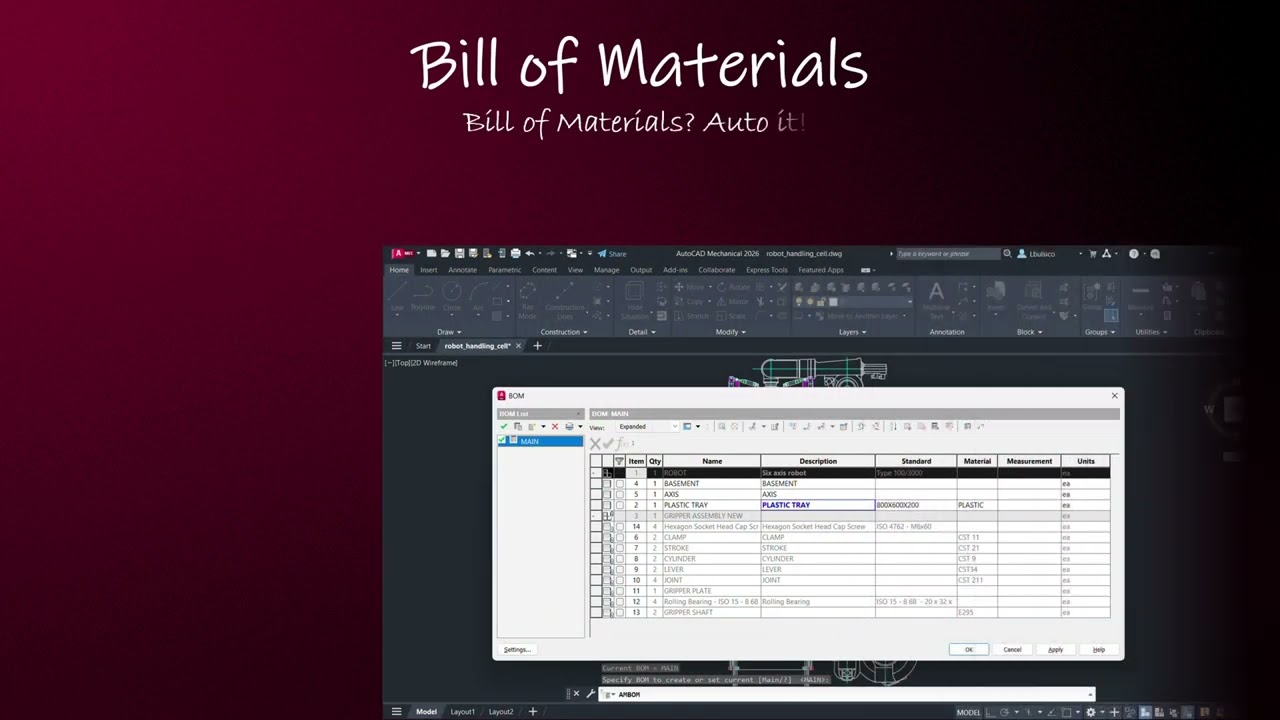The width and height of the screenshot is (1280, 720).
Task: Switch to Layout2 tab
Action: click(x=501, y=712)
